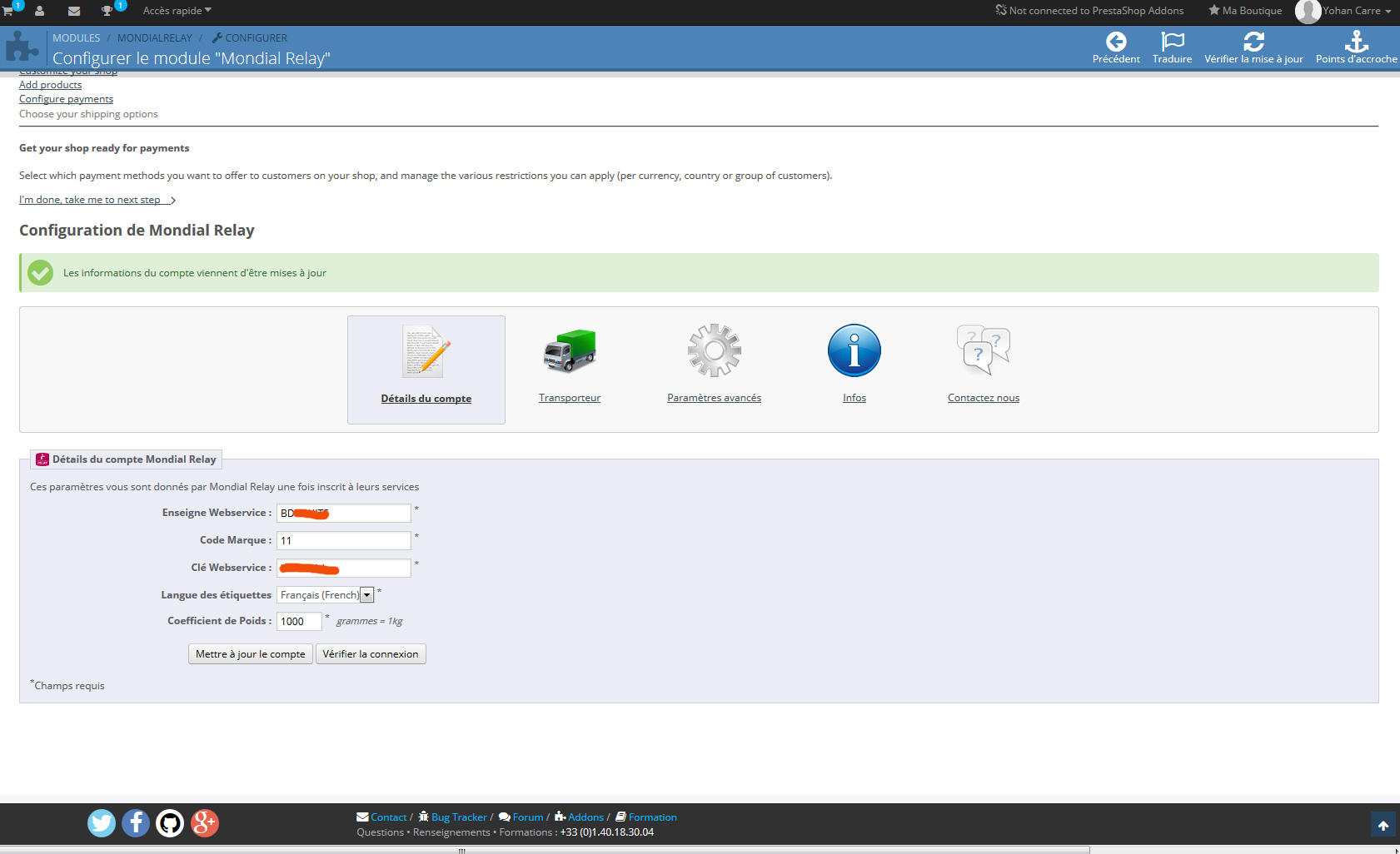Click Not connected to PrestaShop Addons
The image size is (1400, 854).
click(x=1089, y=11)
